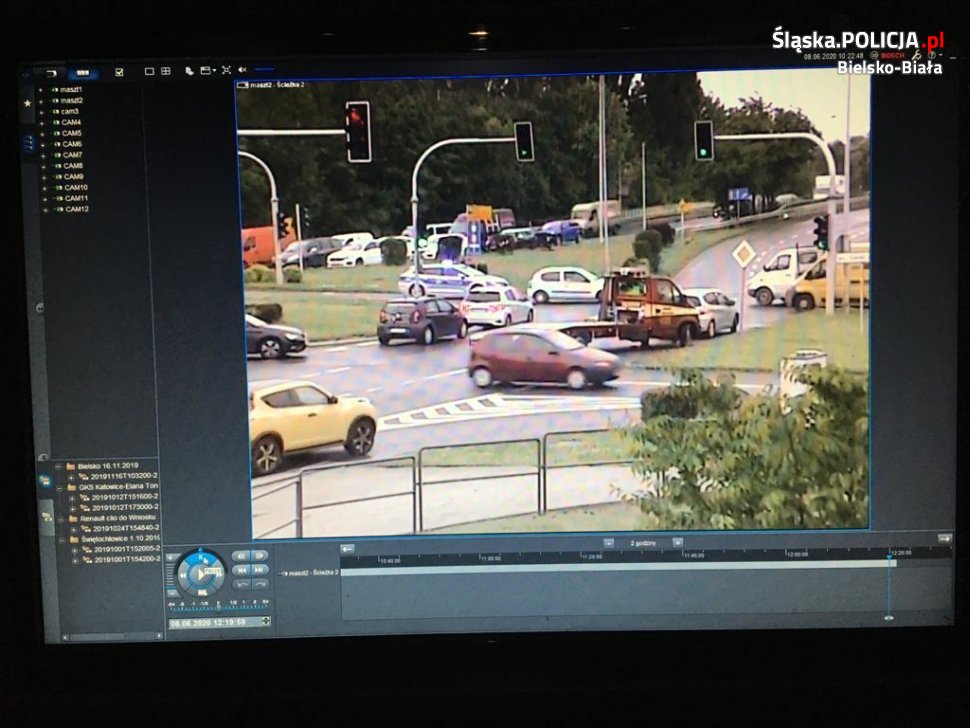Click the maszt2 recording bar in timeline
The height and width of the screenshot is (728, 970).
(x=618, y=568)
